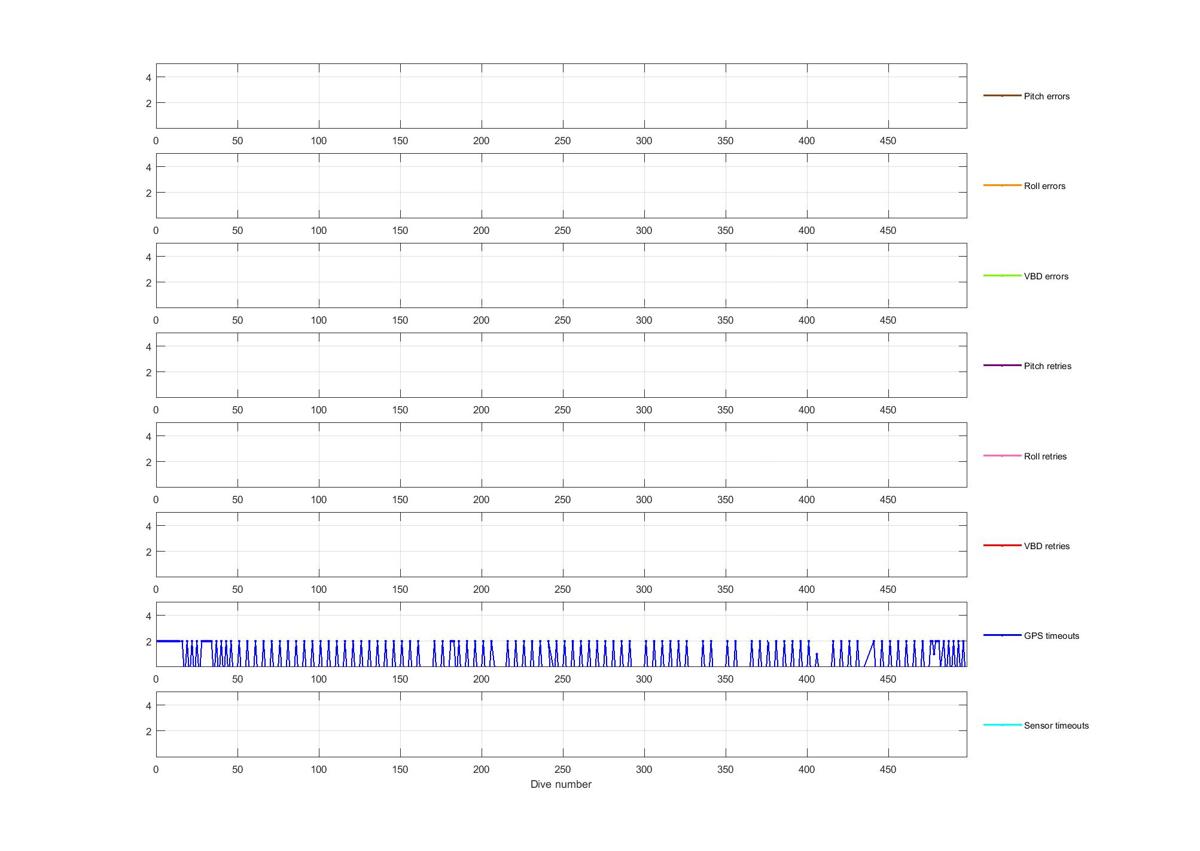This screenshot has width=1200, height=851.
Task: Click inside the Roll retries subplot area
Action: pyautogui.click(x=561, y=455)
